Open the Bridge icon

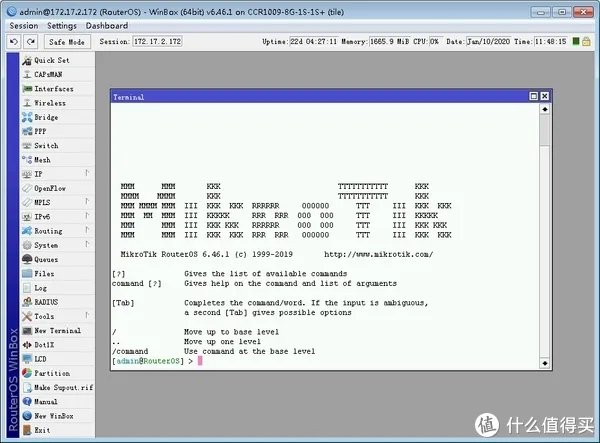point(27,117)
